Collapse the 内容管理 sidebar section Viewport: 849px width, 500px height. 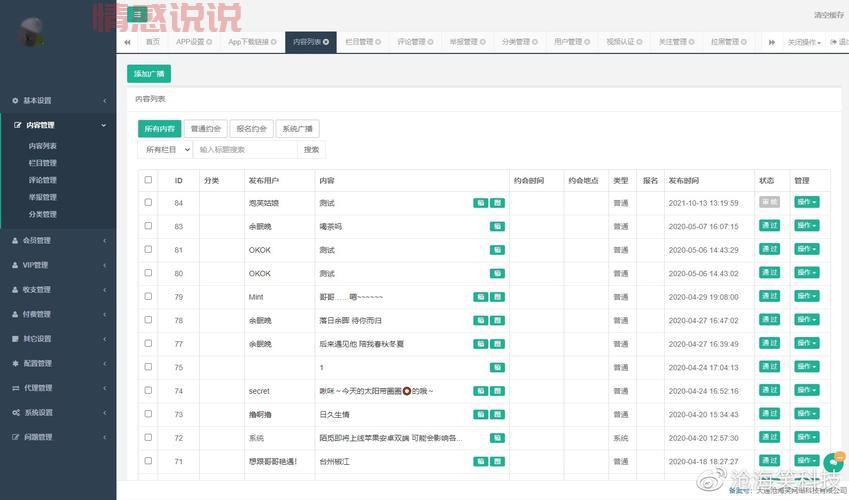58,125
